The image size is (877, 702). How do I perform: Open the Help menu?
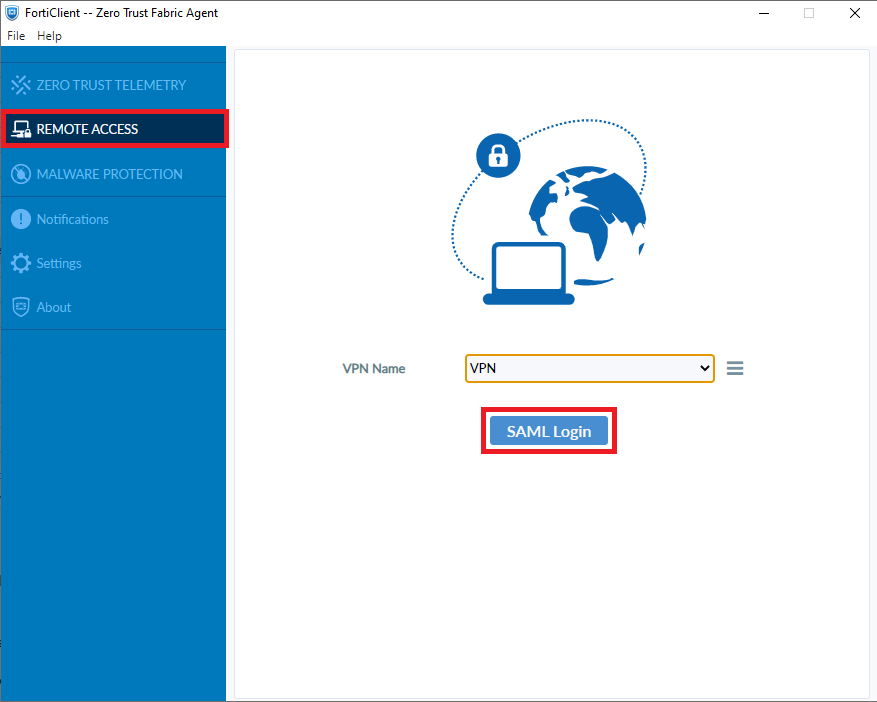(x=49, y=36)
